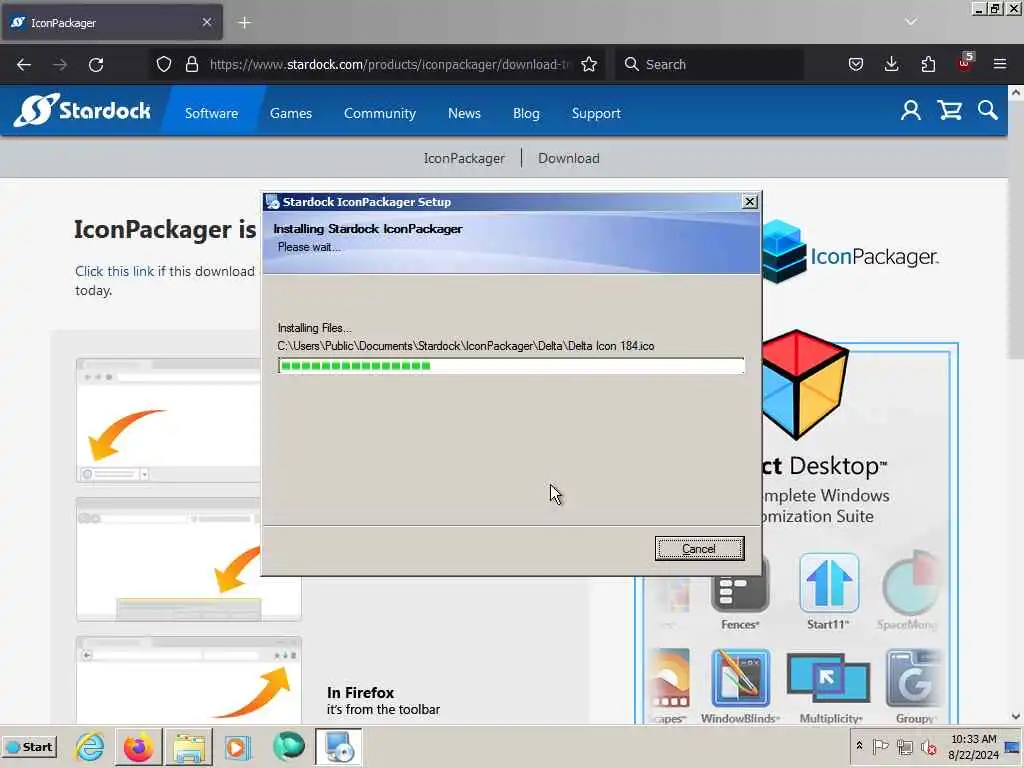Click the Stardock site search magnifier

pyautogui.click(x=987, y=110)
